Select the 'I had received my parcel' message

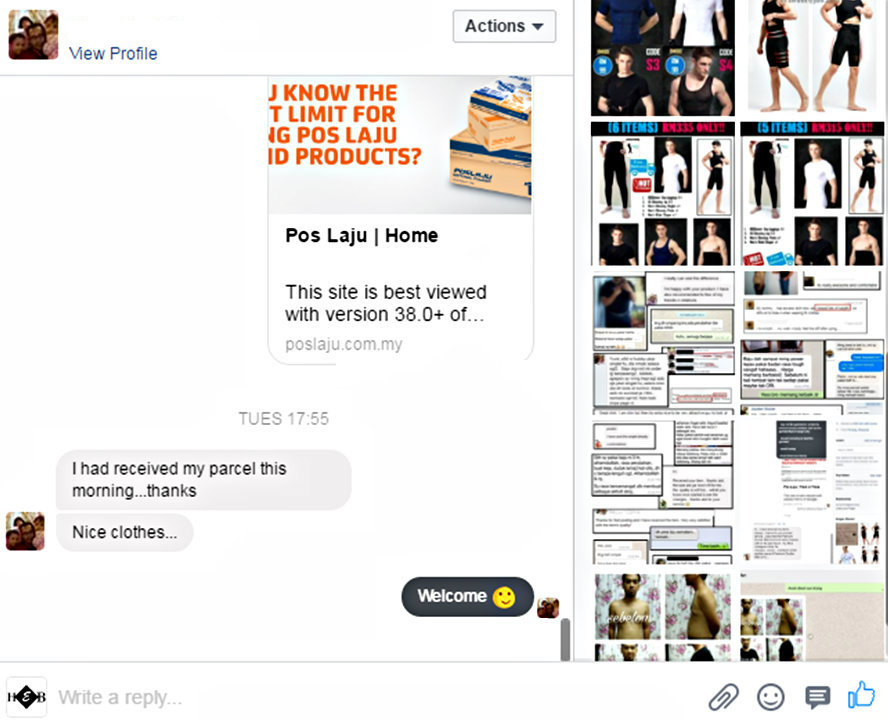click(x=203, y=480)
